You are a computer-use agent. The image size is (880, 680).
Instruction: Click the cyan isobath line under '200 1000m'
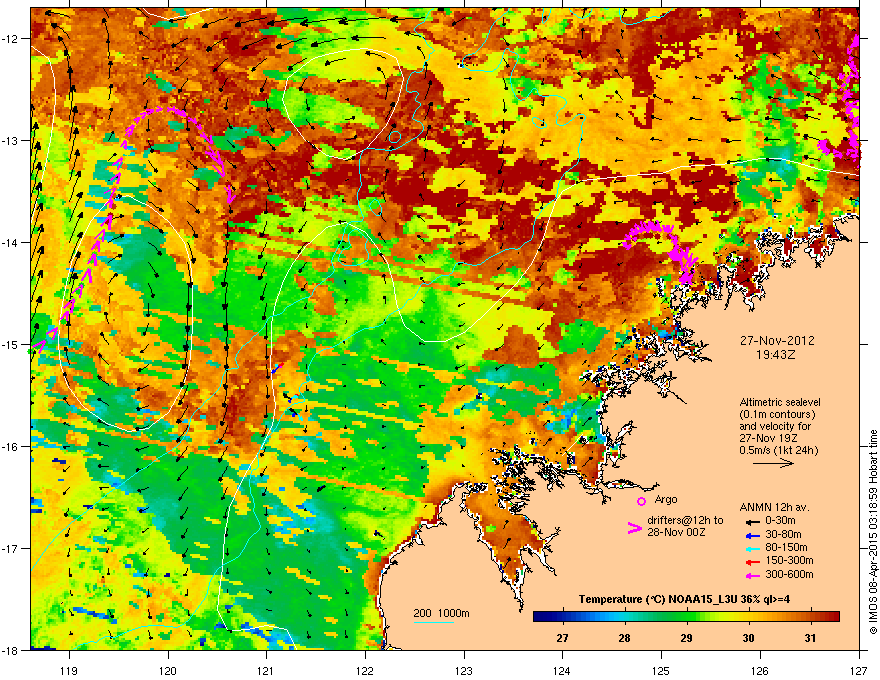(433, 622)
